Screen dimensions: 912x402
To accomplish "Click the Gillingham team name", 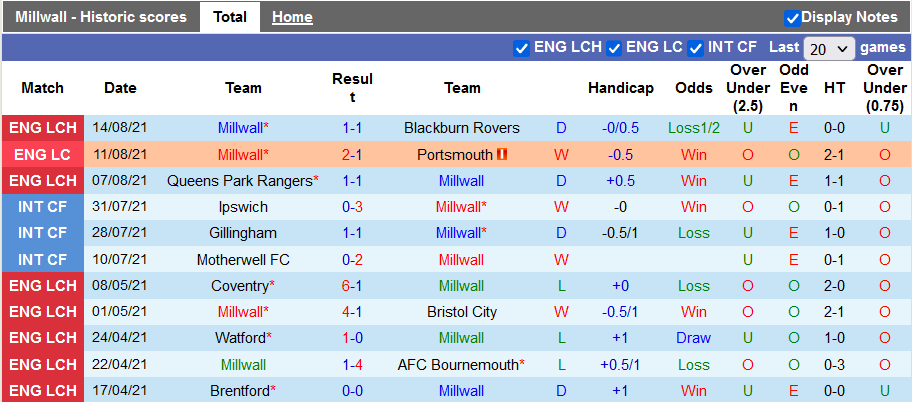I will point(243,233).
